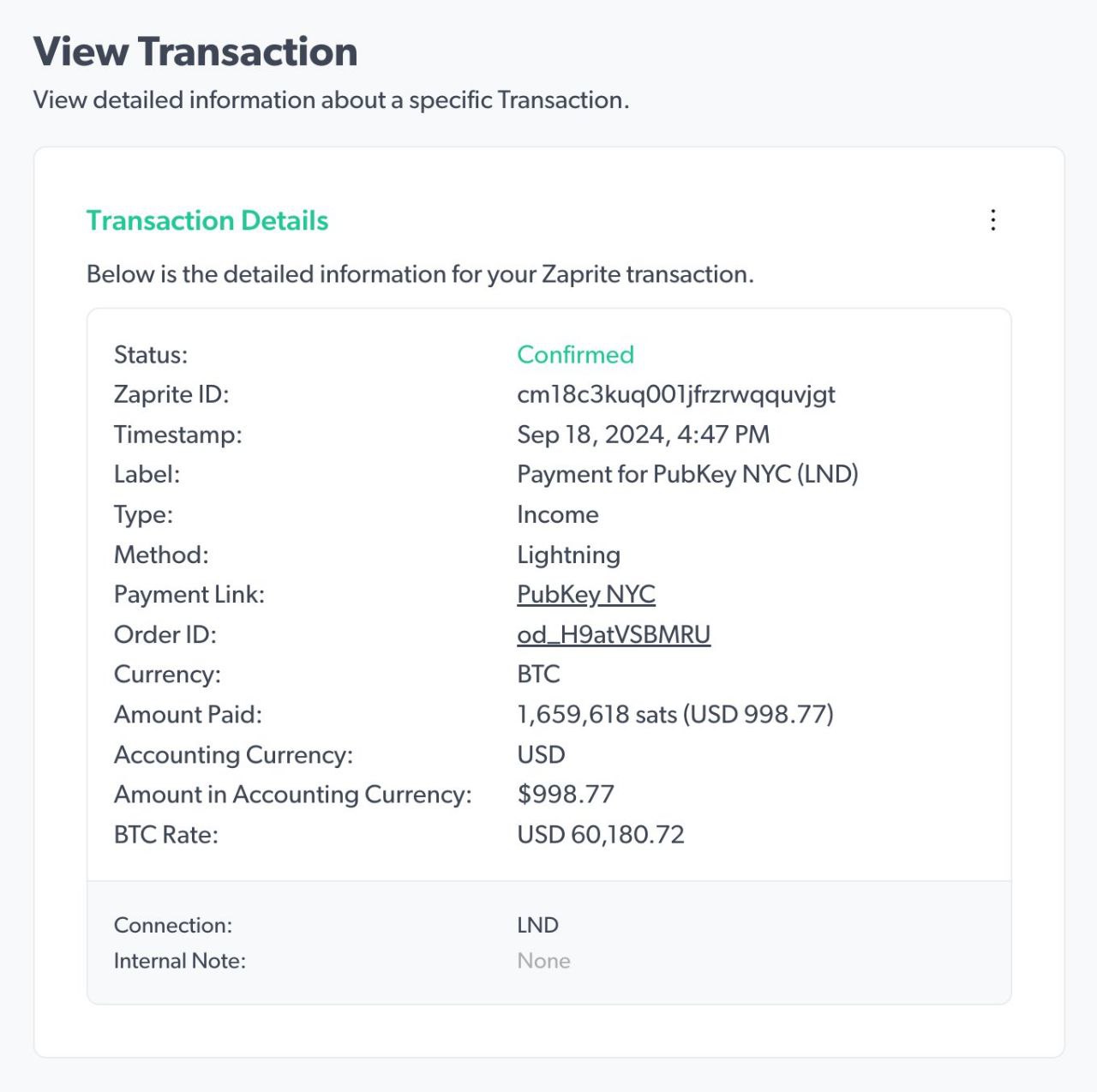Click the BTC currency value
The width and height of the screenshot is (1097, 1092).
click(538, 674)
